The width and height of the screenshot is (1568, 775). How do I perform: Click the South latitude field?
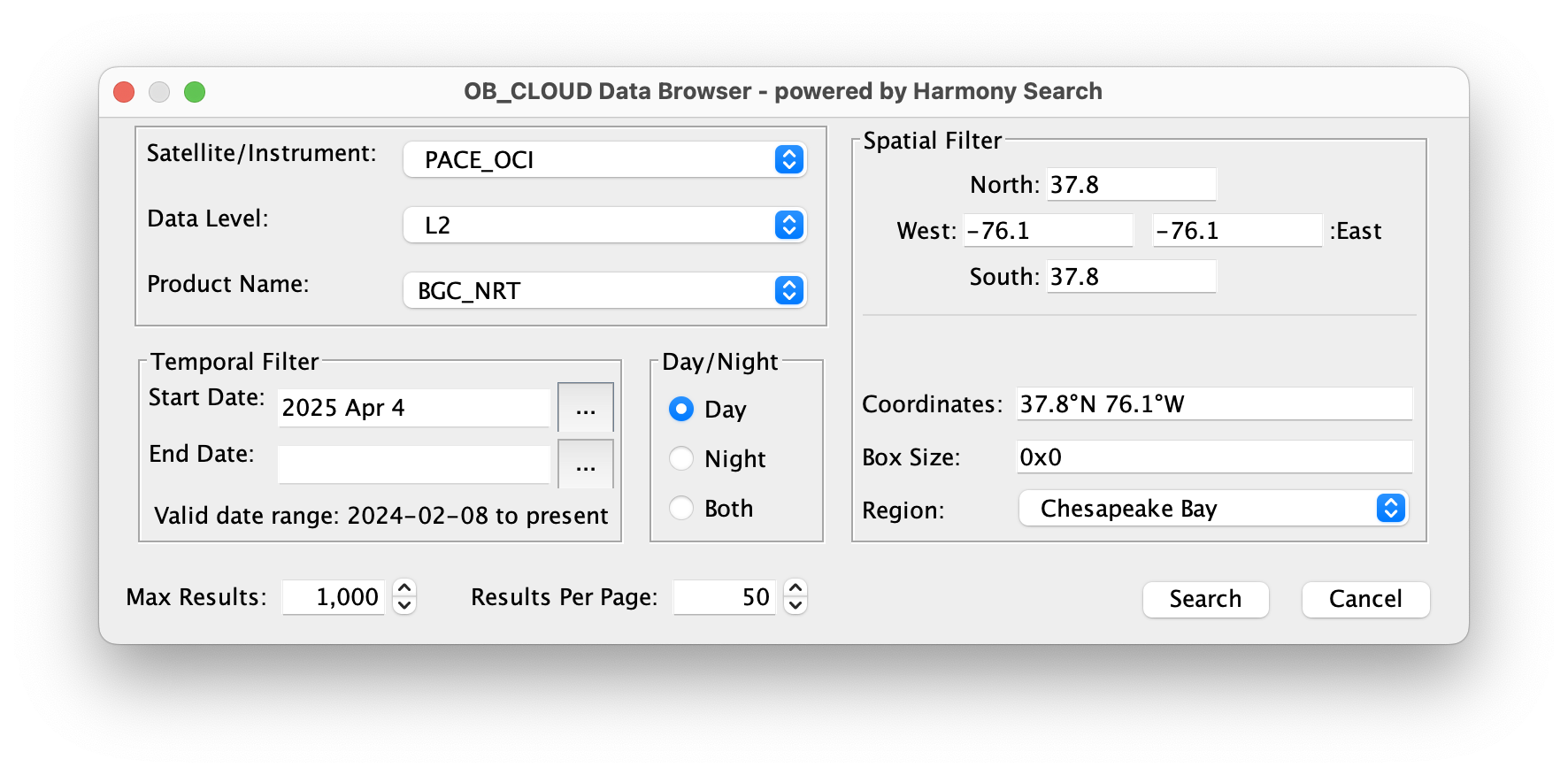coord(1132,277)
